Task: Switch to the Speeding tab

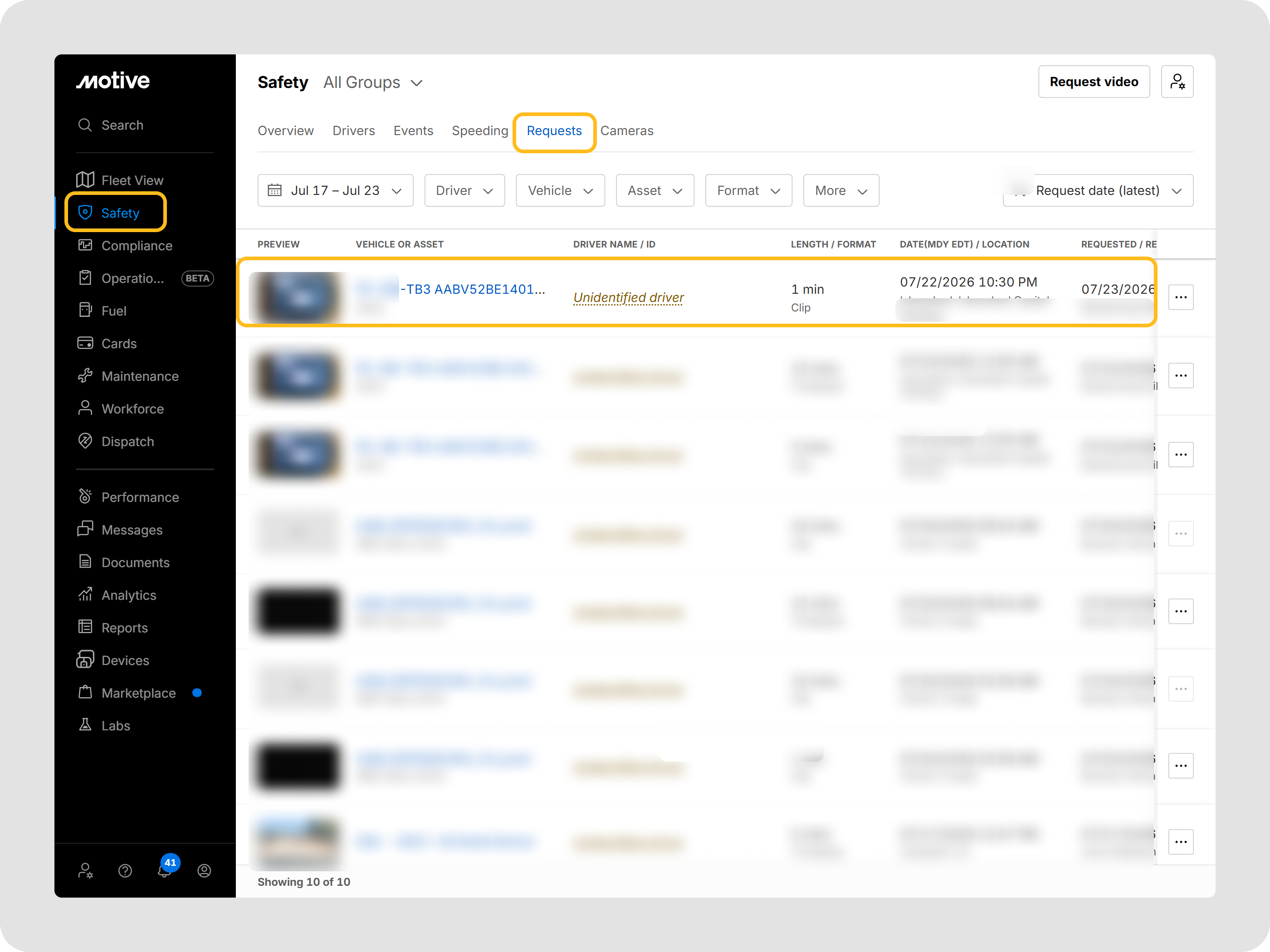Action: coord(480,131)
